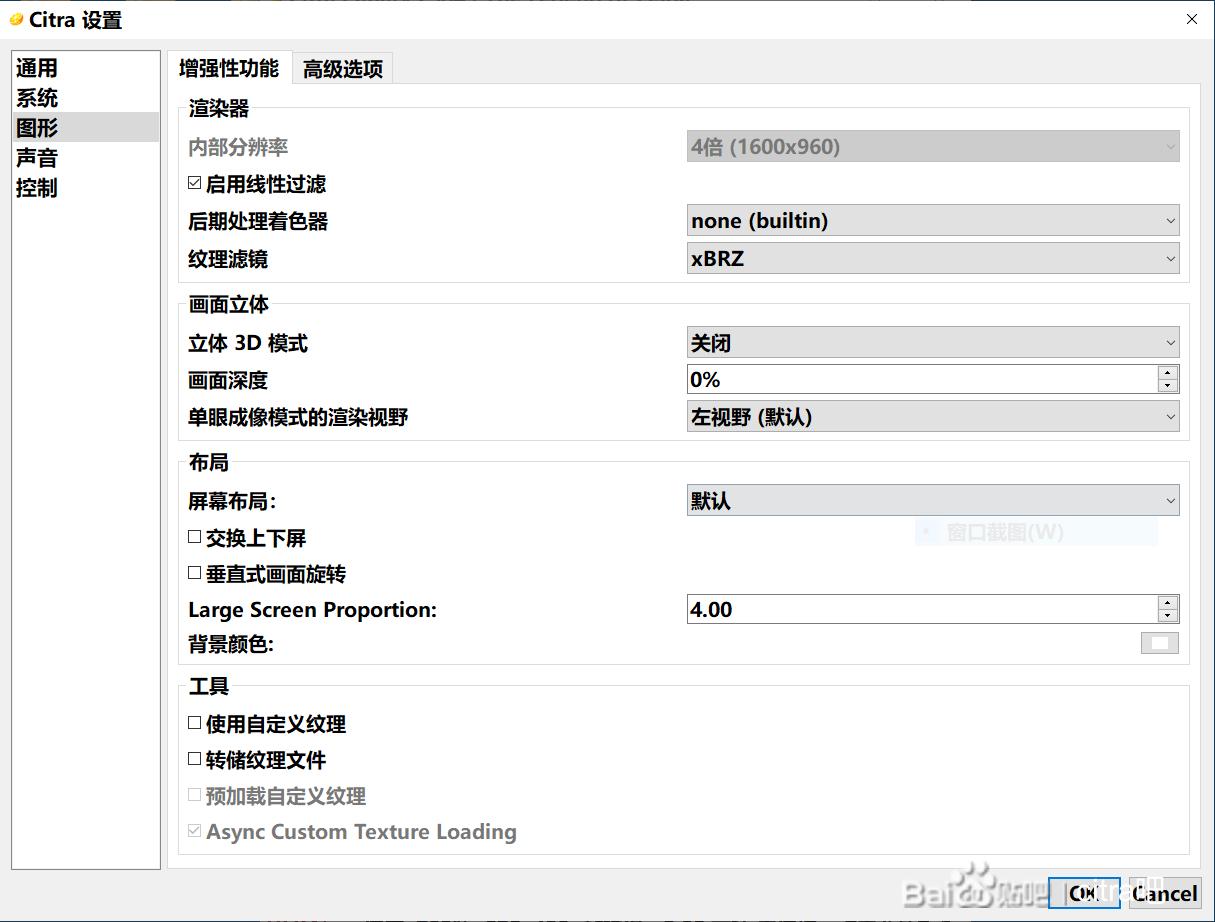The width and height of the screenshot is (1215, 922).
Task: Click the 画面深度 0% input field
Action: [x=921, y=379]
